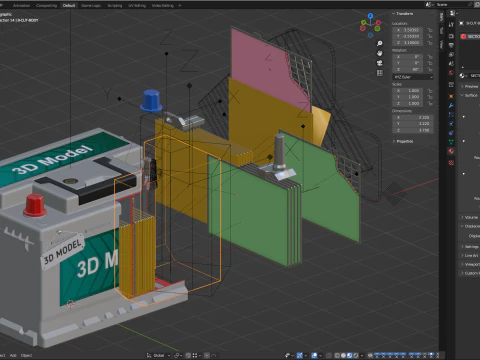Select solid viewport shading
This screenshot has width=480, height=360.
click(x=343, y=355)
